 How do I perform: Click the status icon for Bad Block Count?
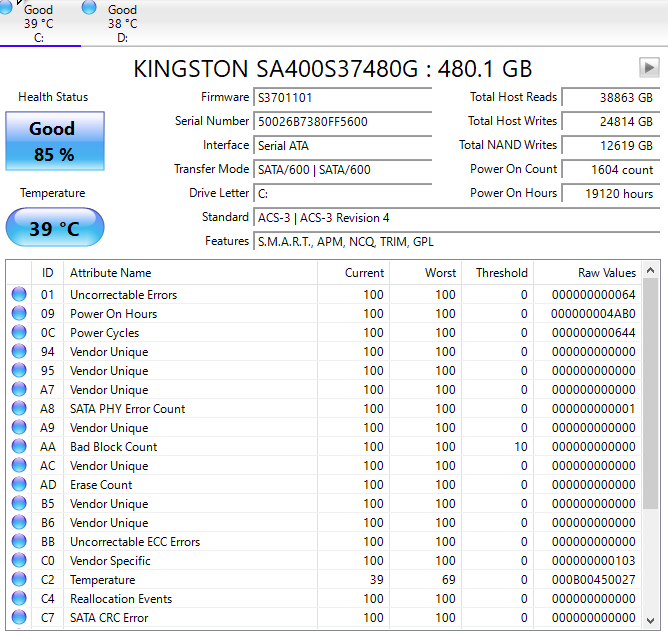(19, 446)
